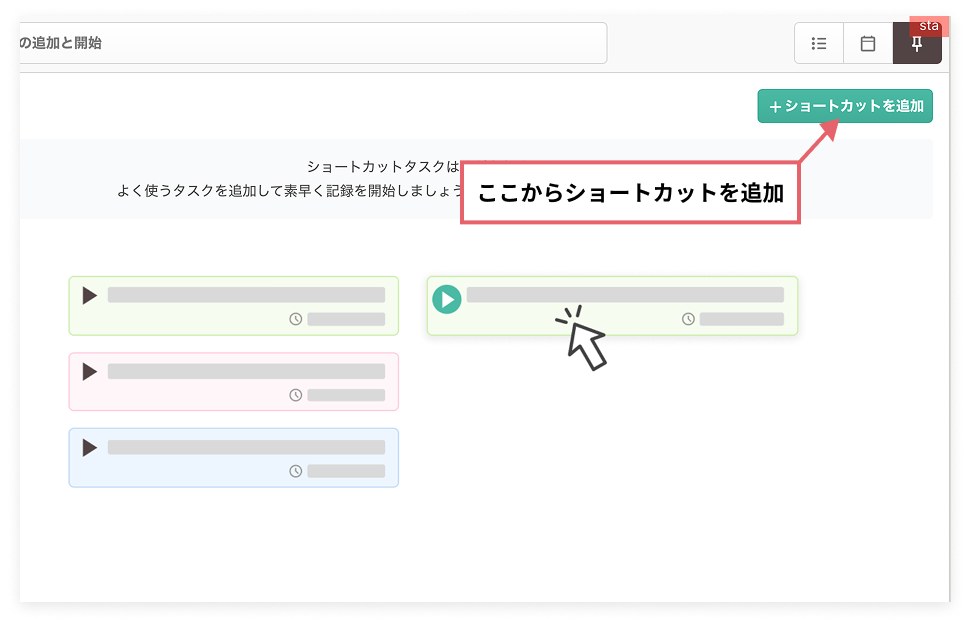Click the clock icon on the blue card
971x626 pixels.
(295, 471)
